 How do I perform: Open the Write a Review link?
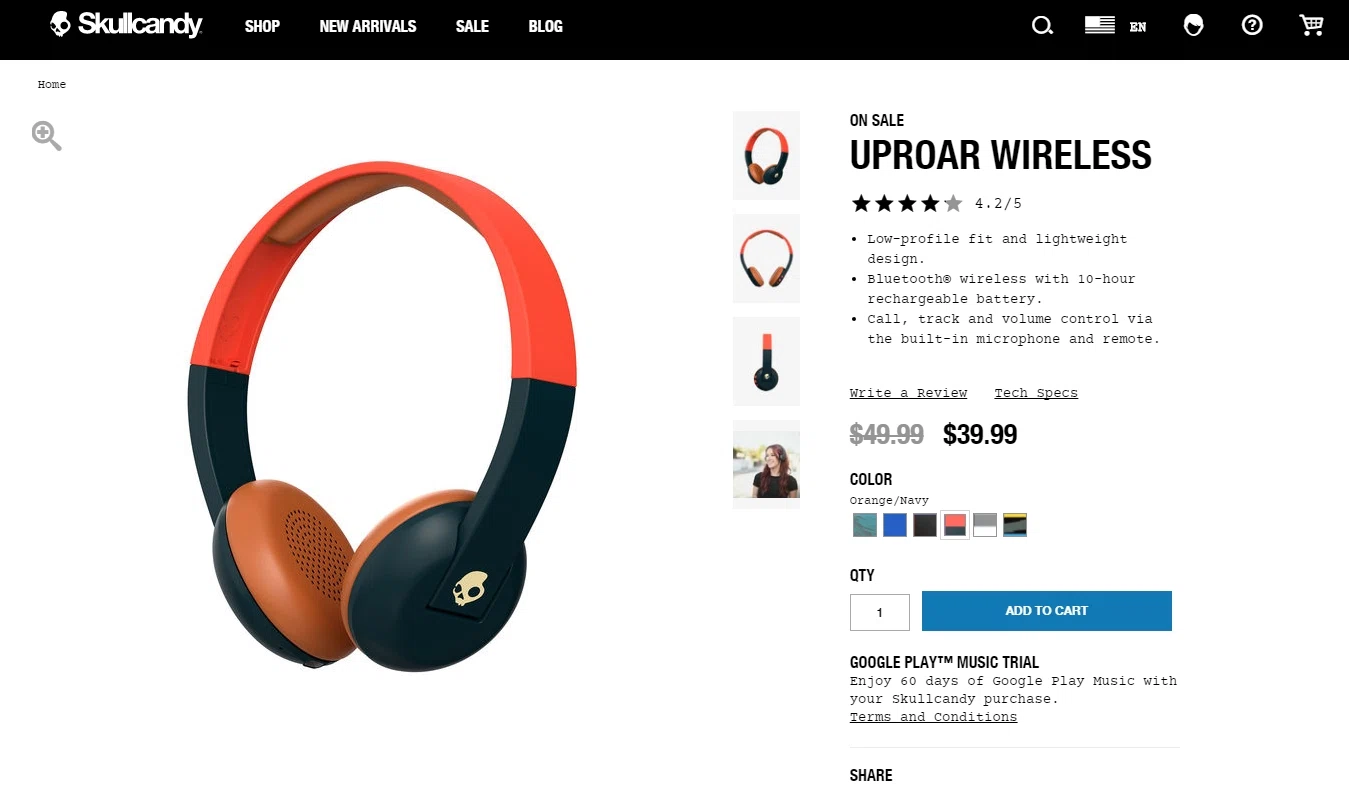(909, 393)
